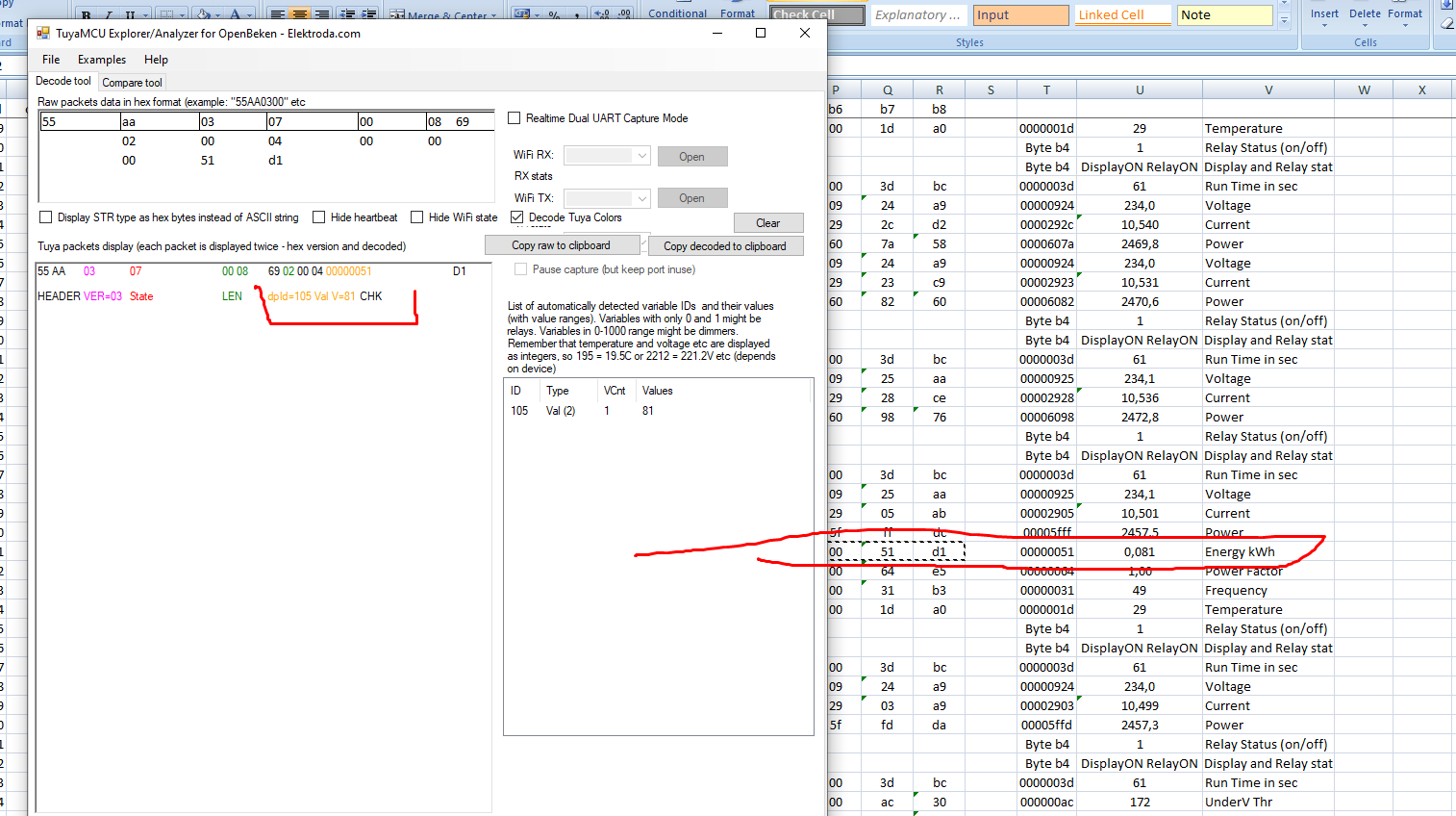Click inside the raw packets hex data field
Image resolution: width=1456 pixels, height=816 pixels.
(266, 156)
